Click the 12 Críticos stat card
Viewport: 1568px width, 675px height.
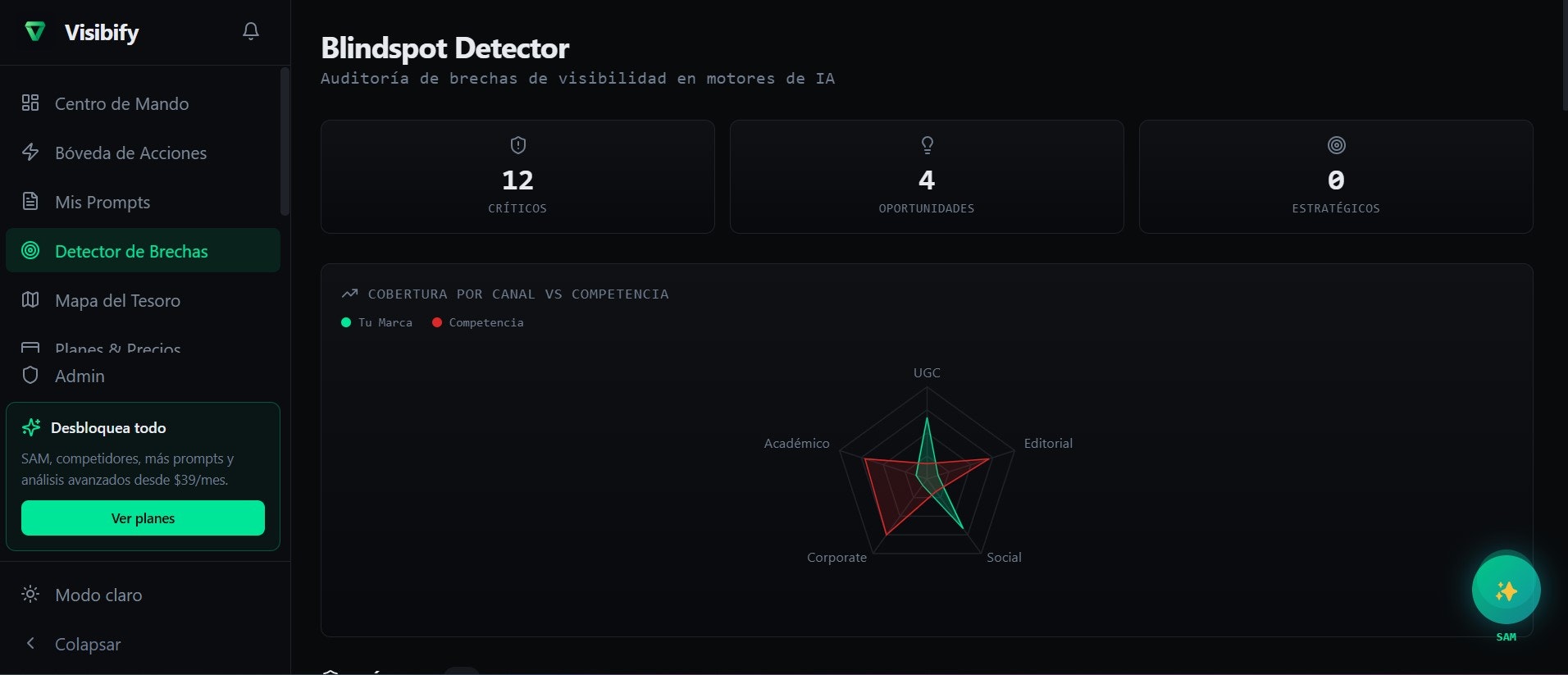click(517, 176)
